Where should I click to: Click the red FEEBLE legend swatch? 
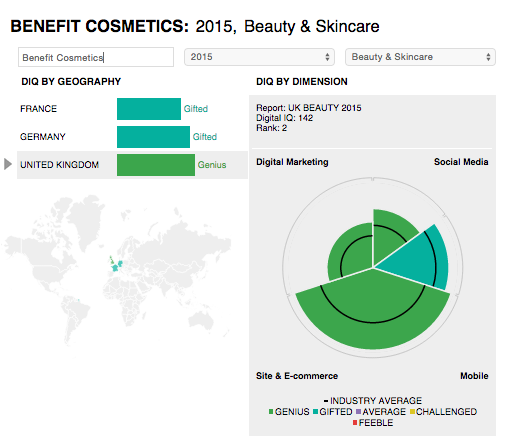pyautogui.click(x=355, y=423)
